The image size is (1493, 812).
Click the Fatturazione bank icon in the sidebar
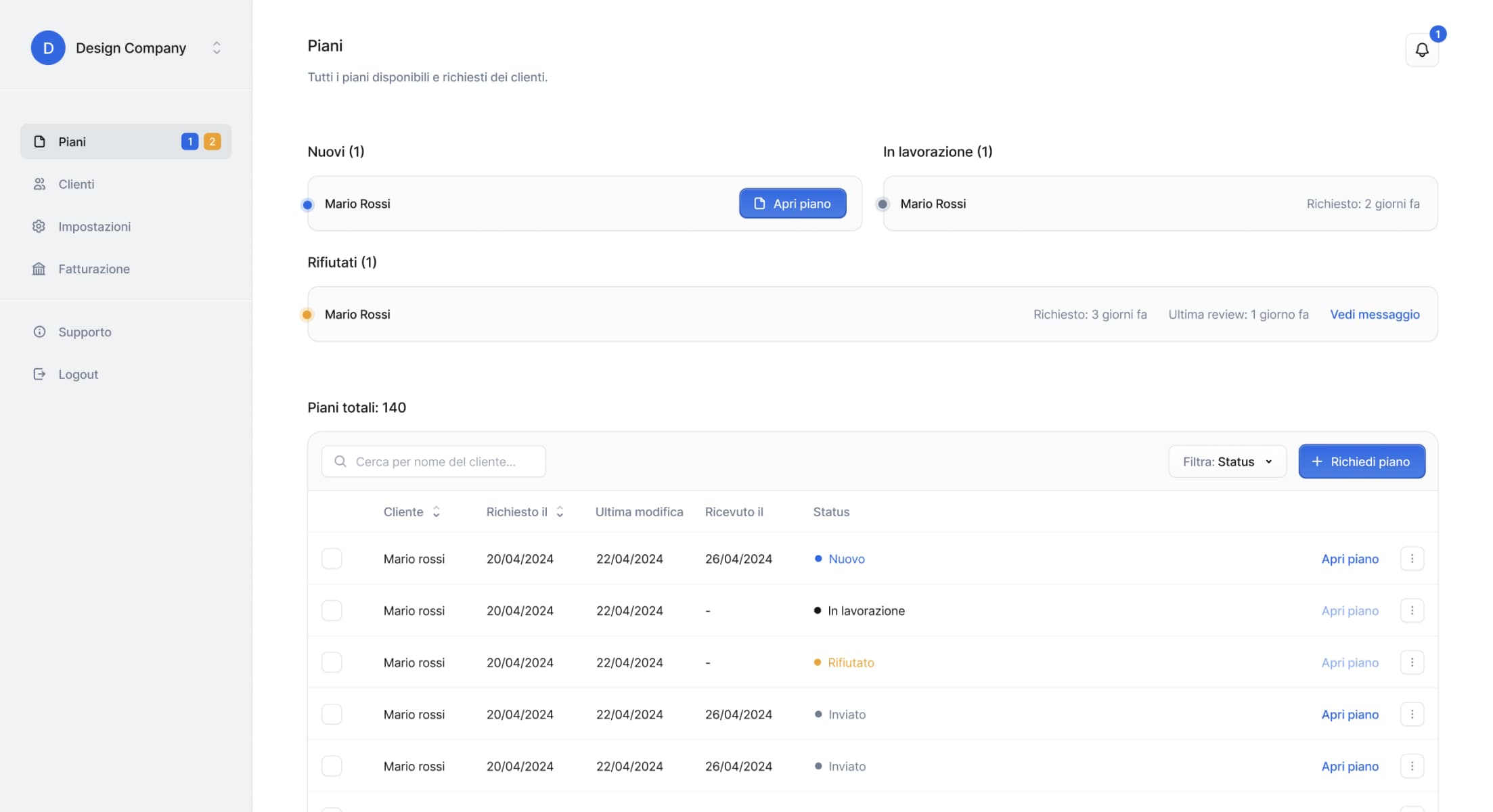tap(39, 269)
